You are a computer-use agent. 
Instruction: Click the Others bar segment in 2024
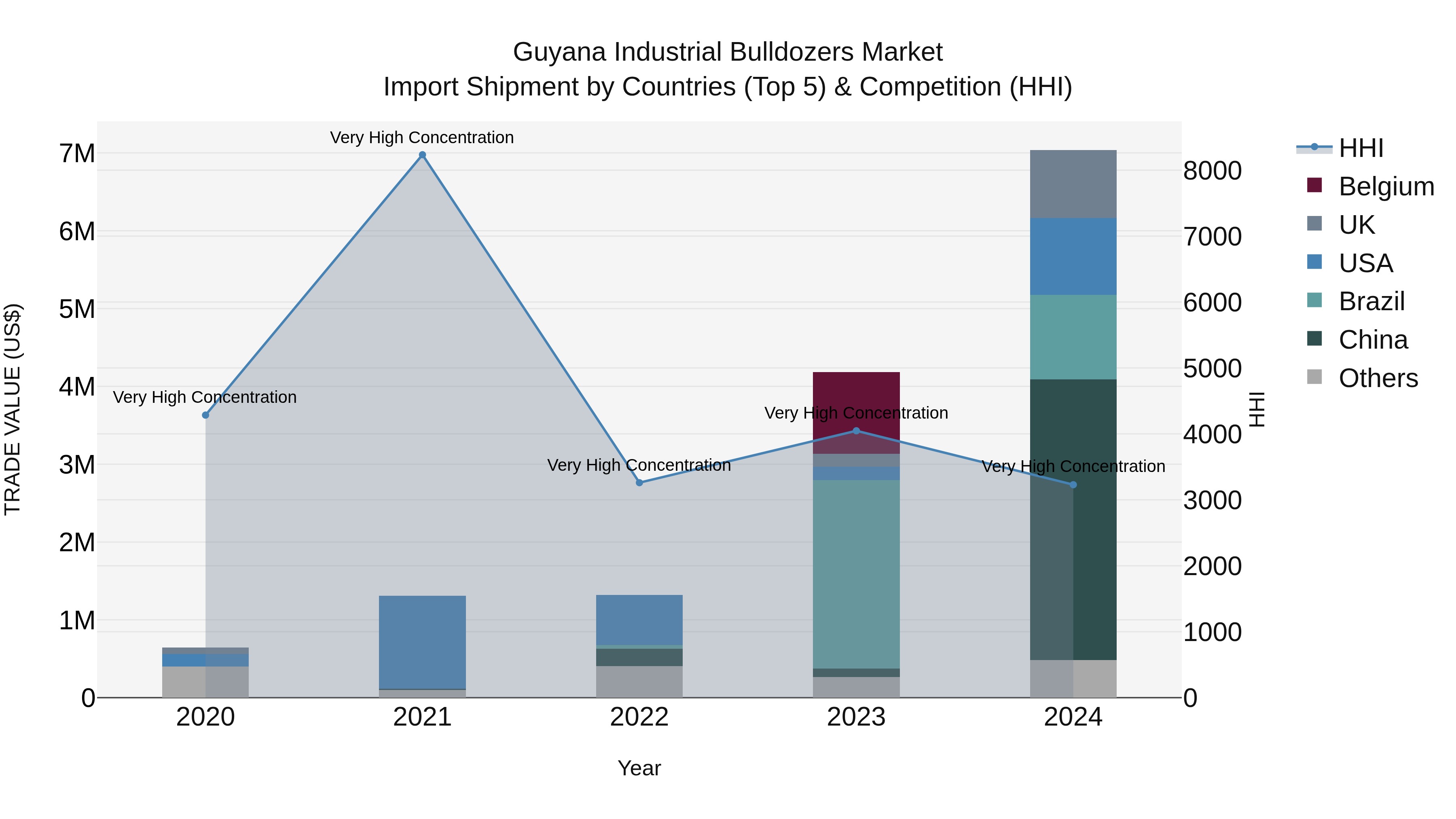click(x=1073, y=679)
